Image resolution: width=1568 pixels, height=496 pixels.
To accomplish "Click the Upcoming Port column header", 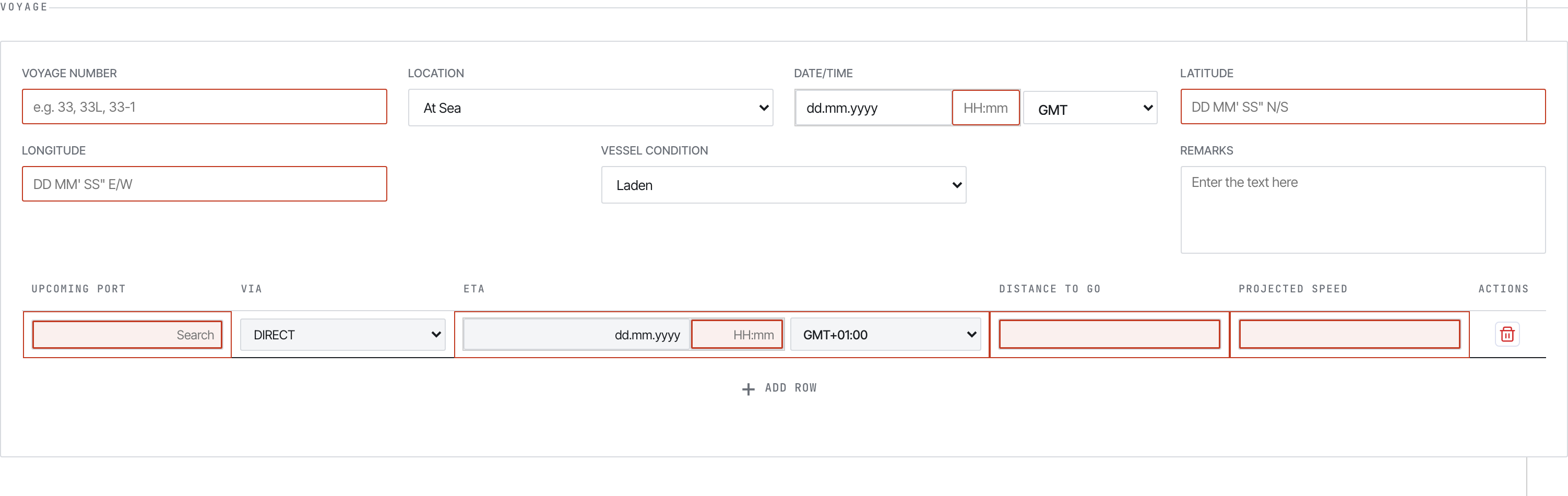I will 78,289.
